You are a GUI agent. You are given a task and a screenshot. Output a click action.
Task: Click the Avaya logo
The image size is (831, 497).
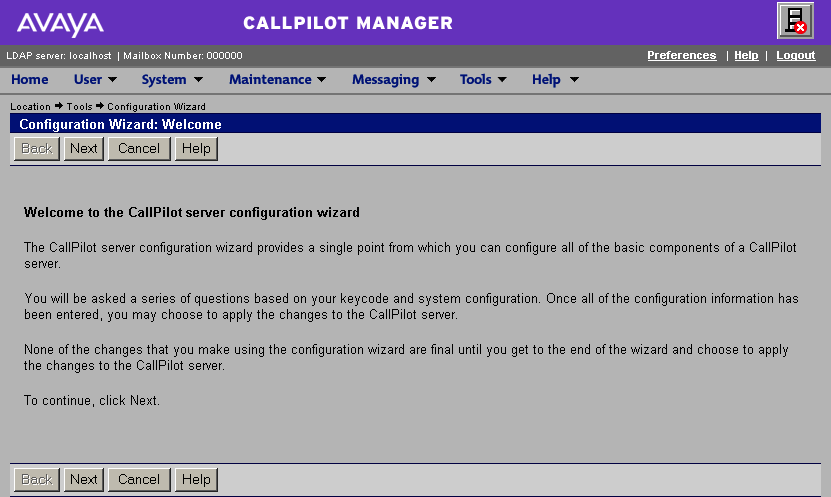[60, 24]
